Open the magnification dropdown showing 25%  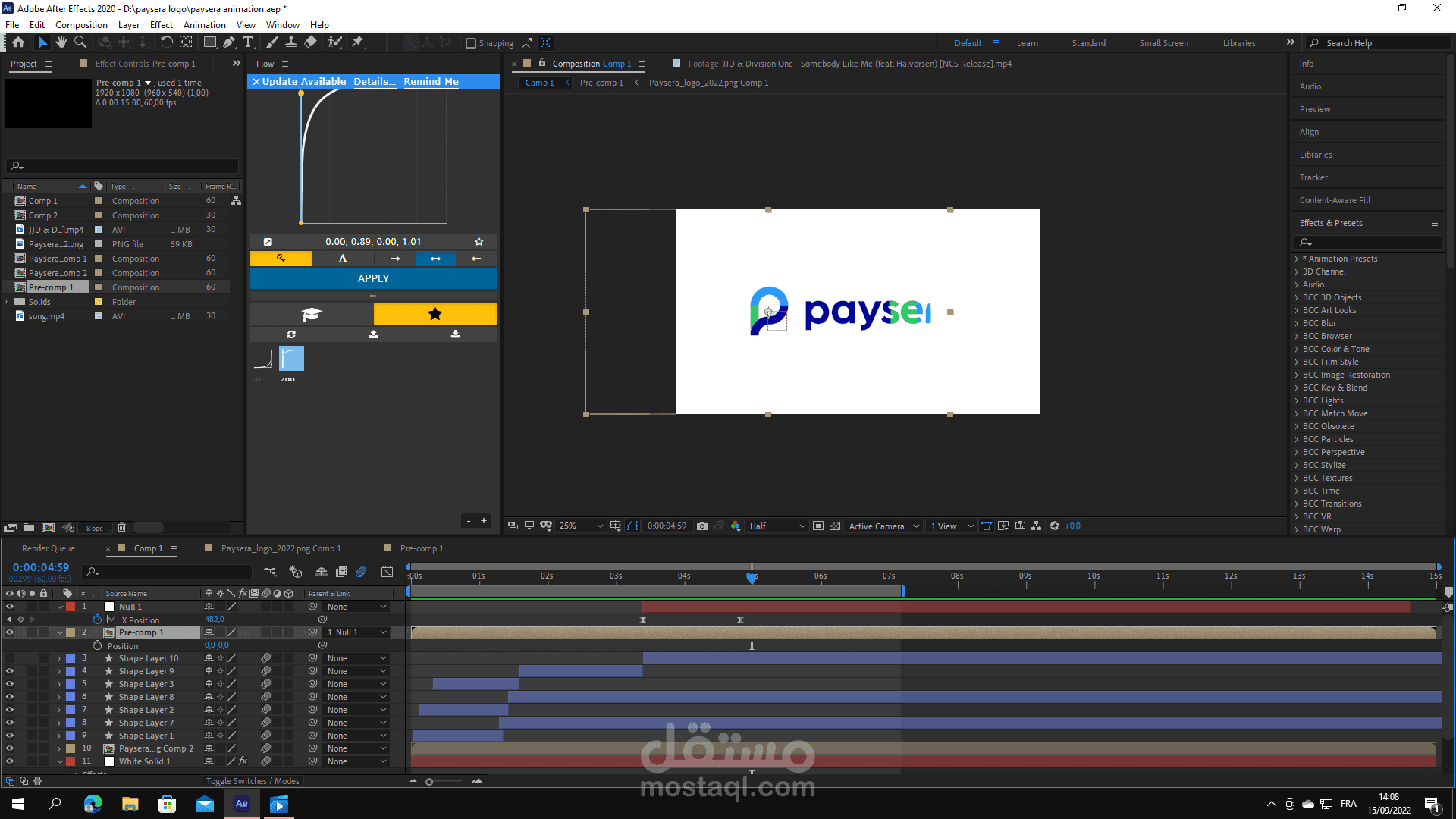(x=581, y=526)
